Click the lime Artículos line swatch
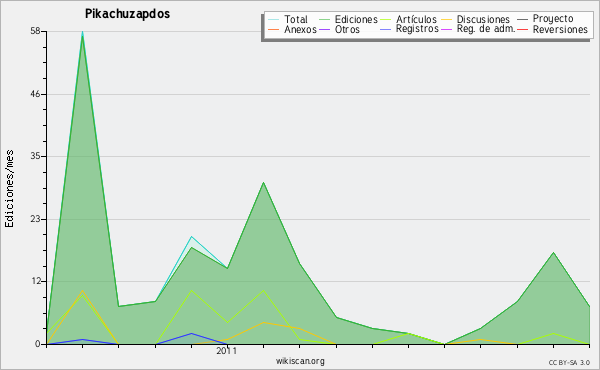 (386, 19)
